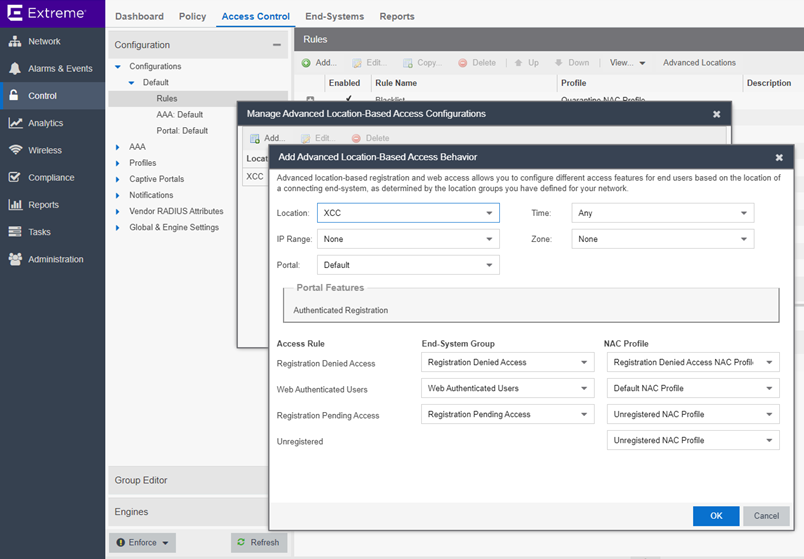Collapse the Default tree node
The width and height of the screenshot is (804, 559).
[x=132, y=83]
